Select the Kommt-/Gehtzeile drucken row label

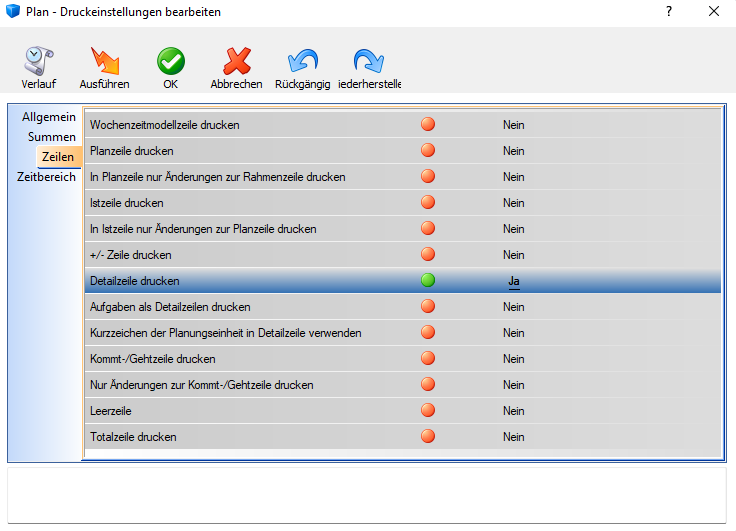(152, 359)
